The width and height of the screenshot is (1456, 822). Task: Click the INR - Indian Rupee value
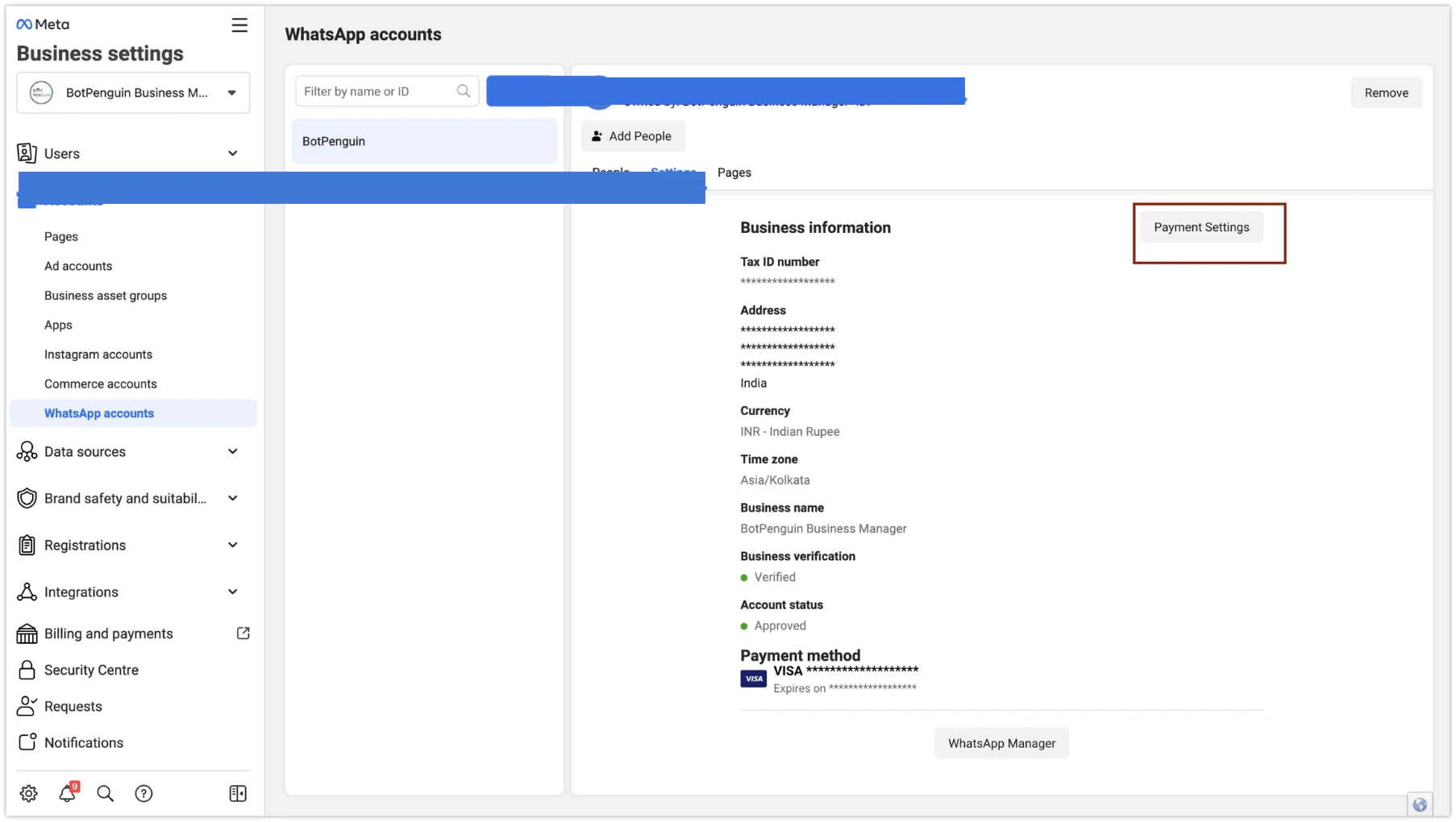(790, 431)
